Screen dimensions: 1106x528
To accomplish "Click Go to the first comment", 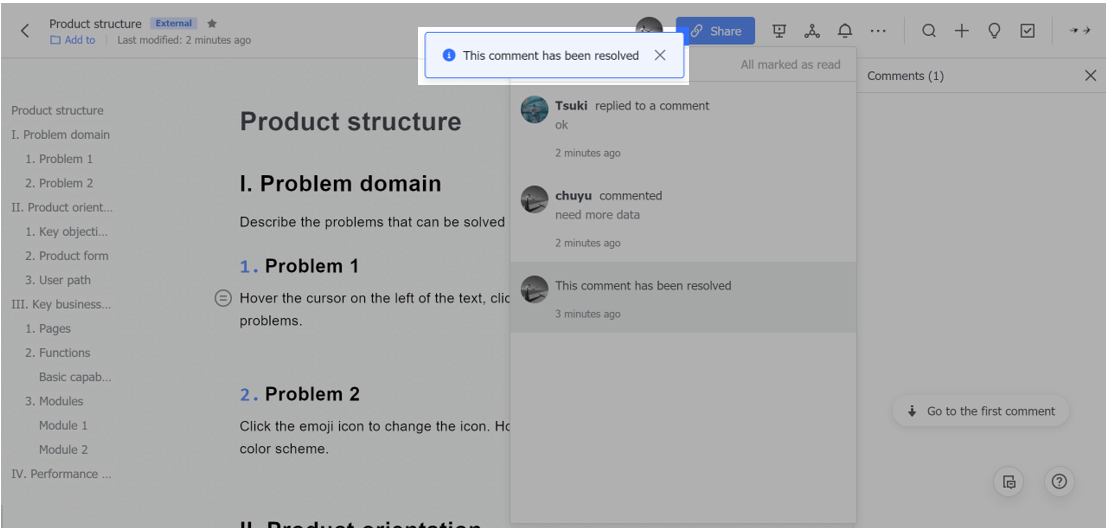I will (980, 411).
